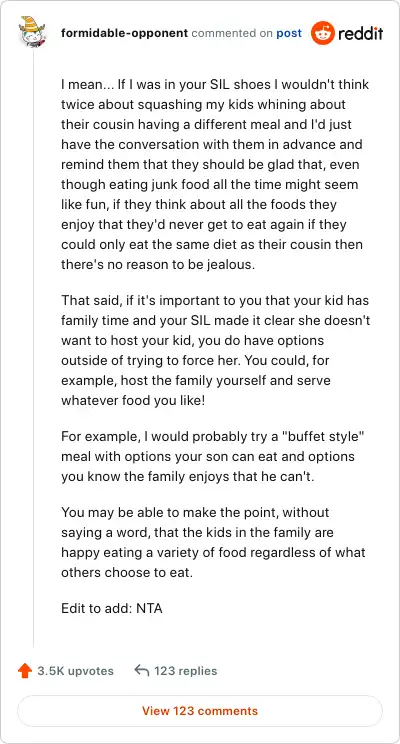The width and height of the screenshot is (400, 744).
Task: Click the paragraph starting "I mean..."
Action: [x=215, y=175]
